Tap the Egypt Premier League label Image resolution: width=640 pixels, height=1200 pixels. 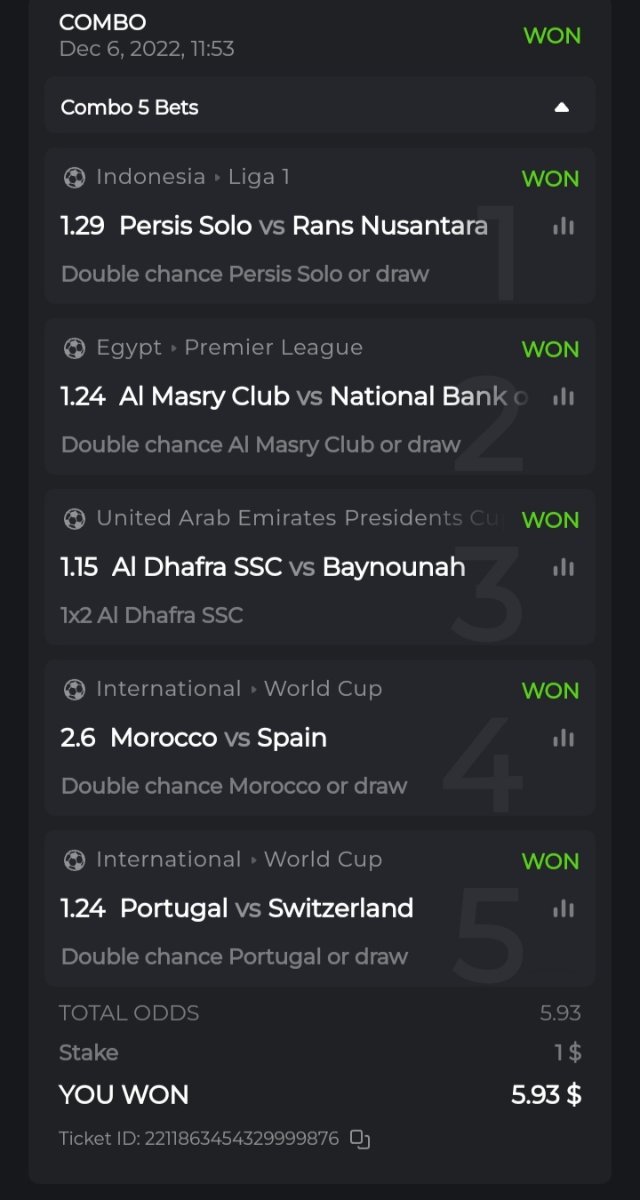click(x=229, y=348)
